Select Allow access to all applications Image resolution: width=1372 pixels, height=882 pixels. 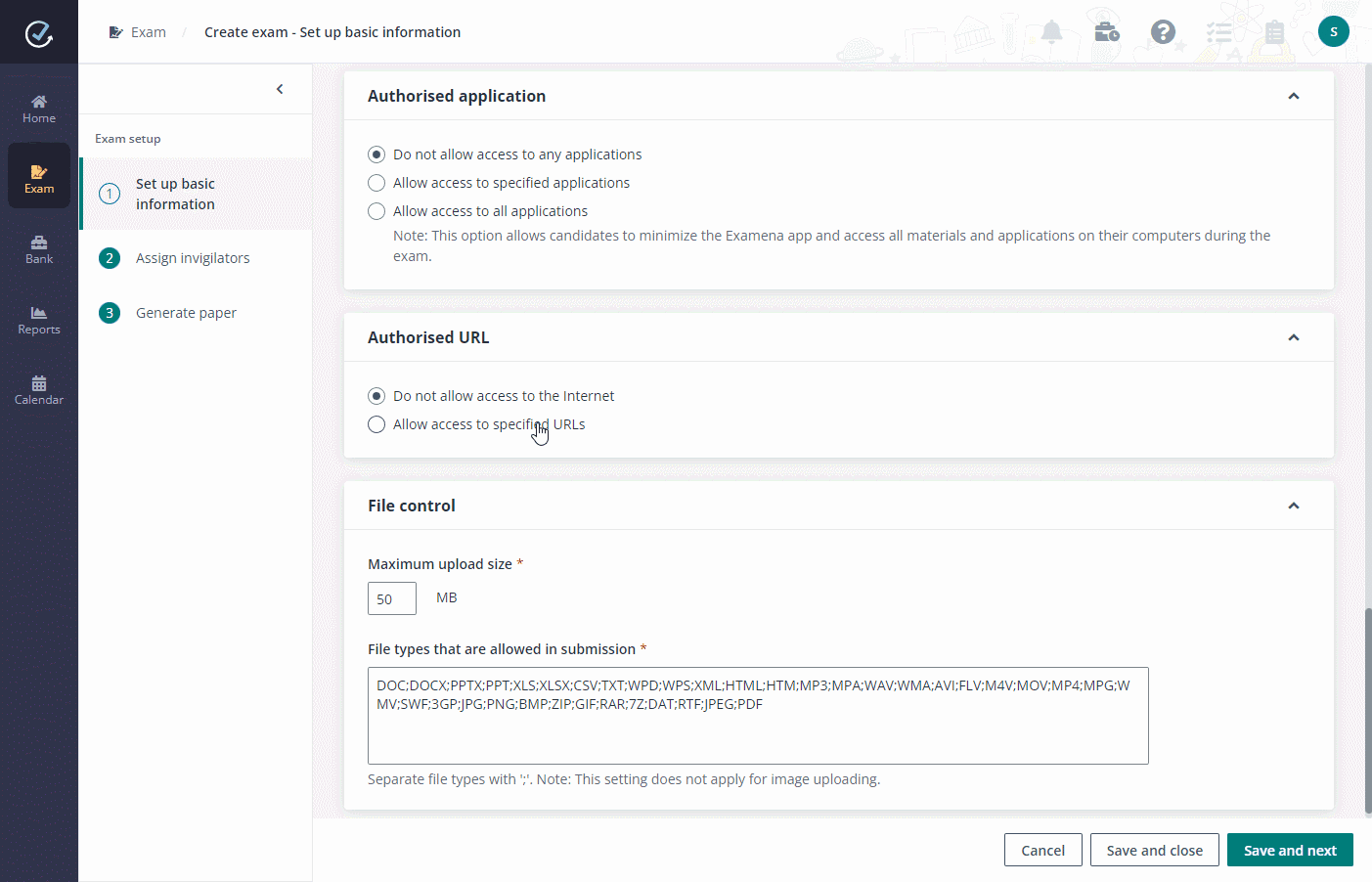pos(376,210)
